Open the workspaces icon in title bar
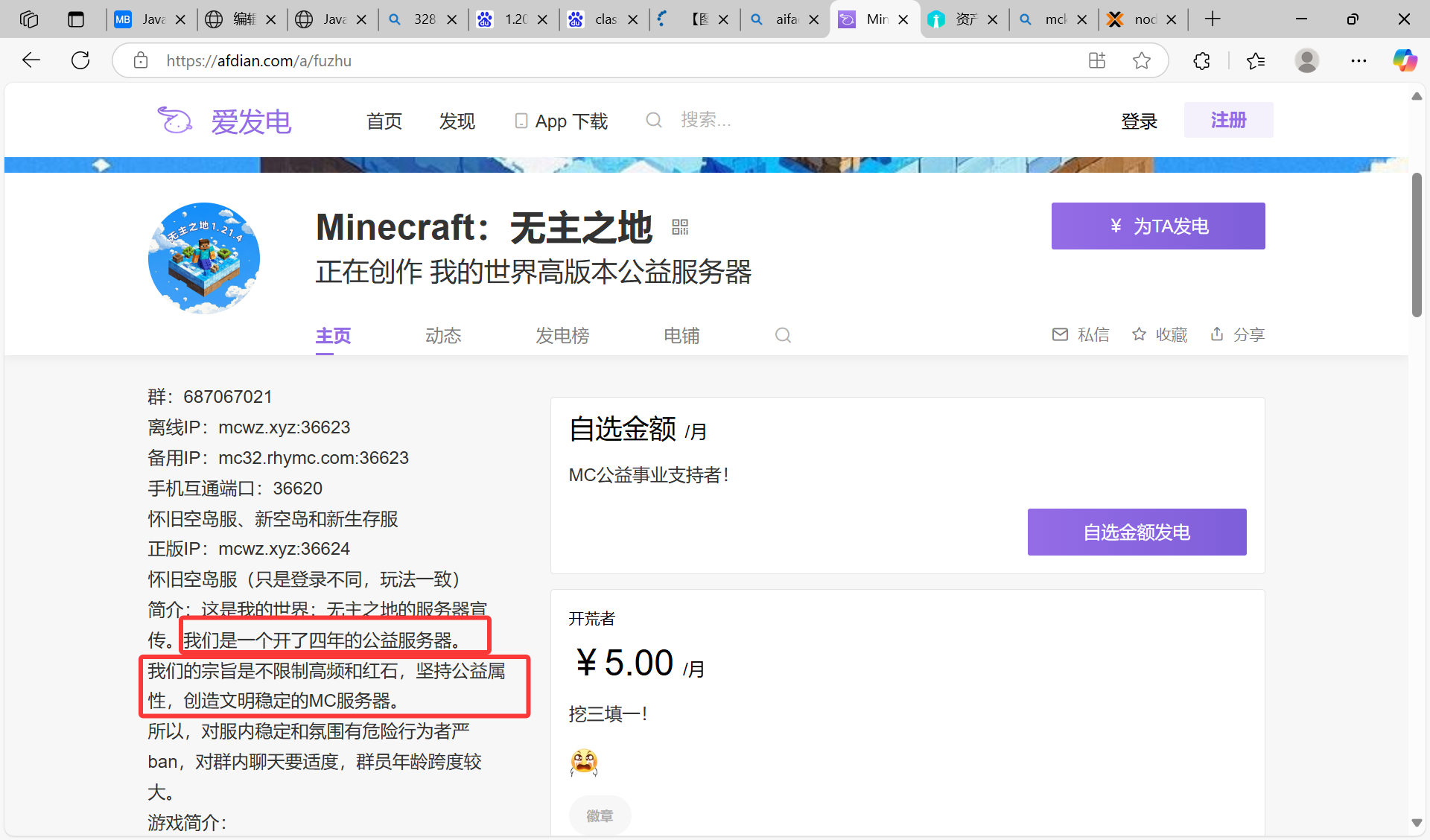The height and width of the screenshot is (840, 1430). point(29,19)
